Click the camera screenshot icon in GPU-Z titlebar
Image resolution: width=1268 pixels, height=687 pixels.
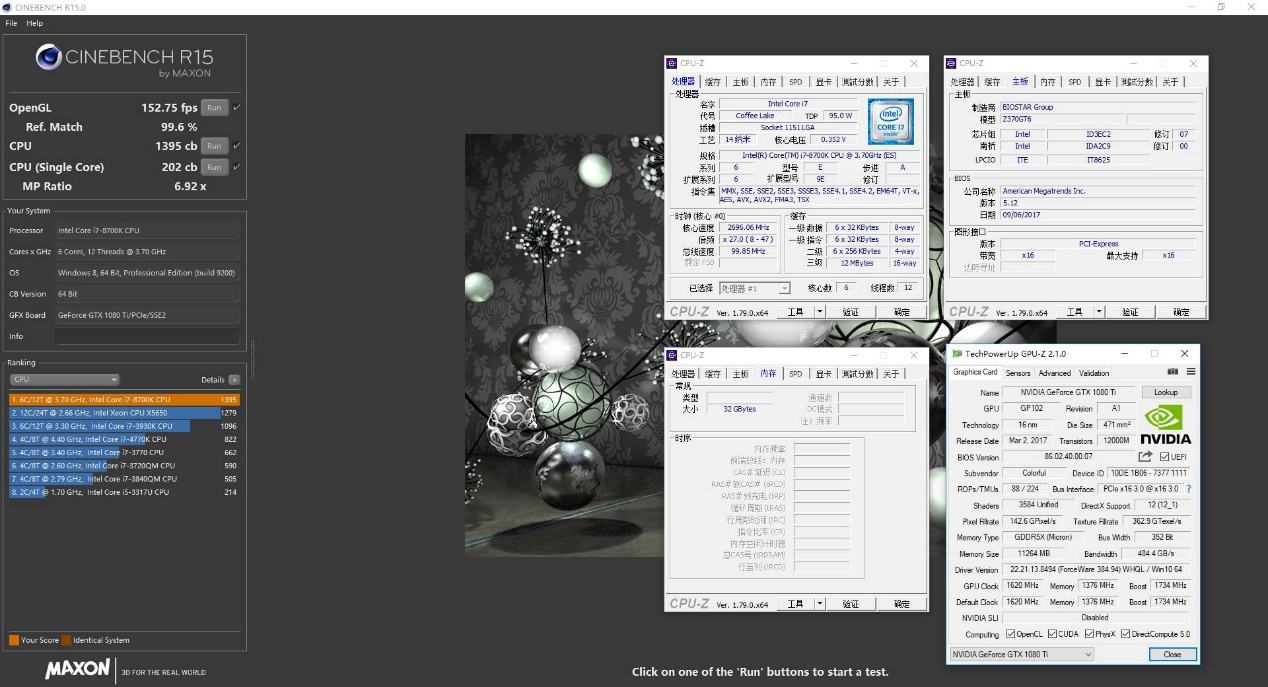[x=1172, y=371]
